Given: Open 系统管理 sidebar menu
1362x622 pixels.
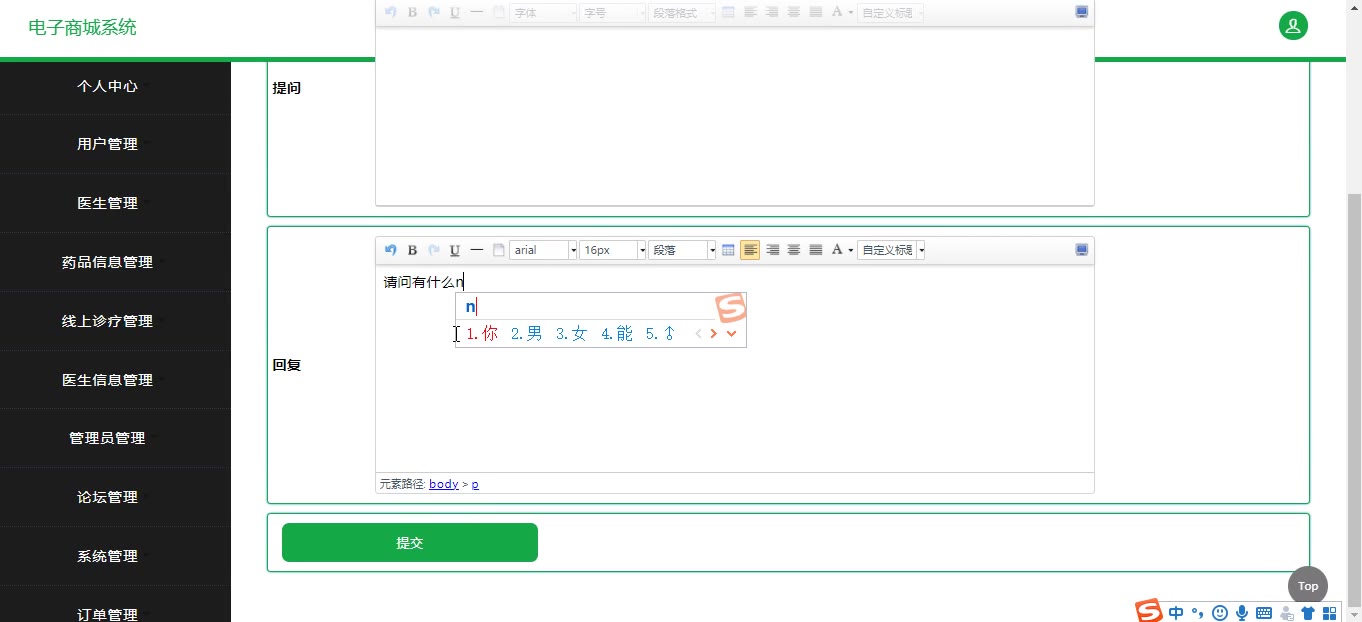Looking at the screenshot, I should 107,556.
